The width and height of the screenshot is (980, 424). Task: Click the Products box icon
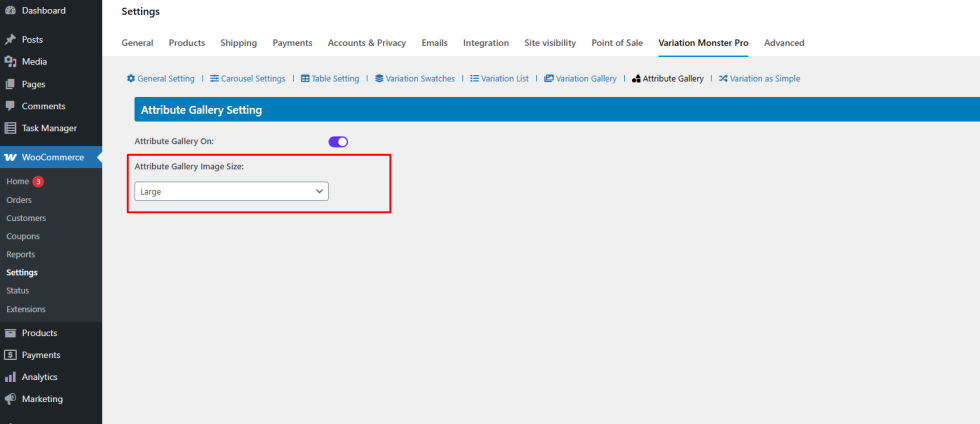point(10,333)
